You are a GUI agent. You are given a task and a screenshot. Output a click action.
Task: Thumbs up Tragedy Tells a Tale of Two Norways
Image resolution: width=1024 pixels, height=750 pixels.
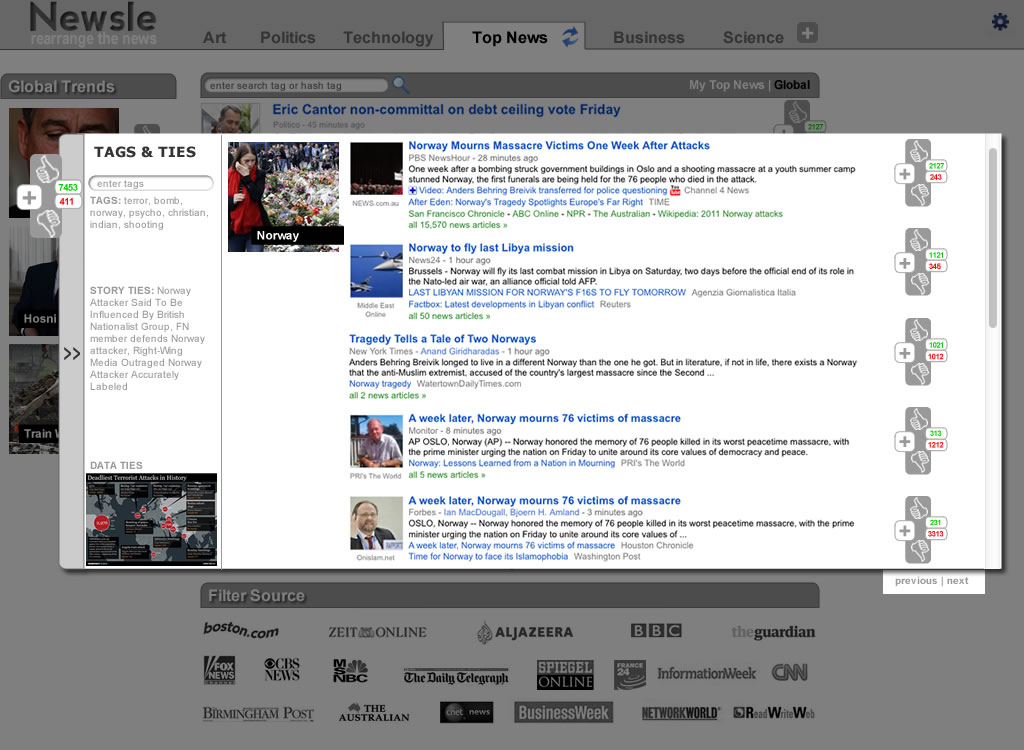click(918, 331)
